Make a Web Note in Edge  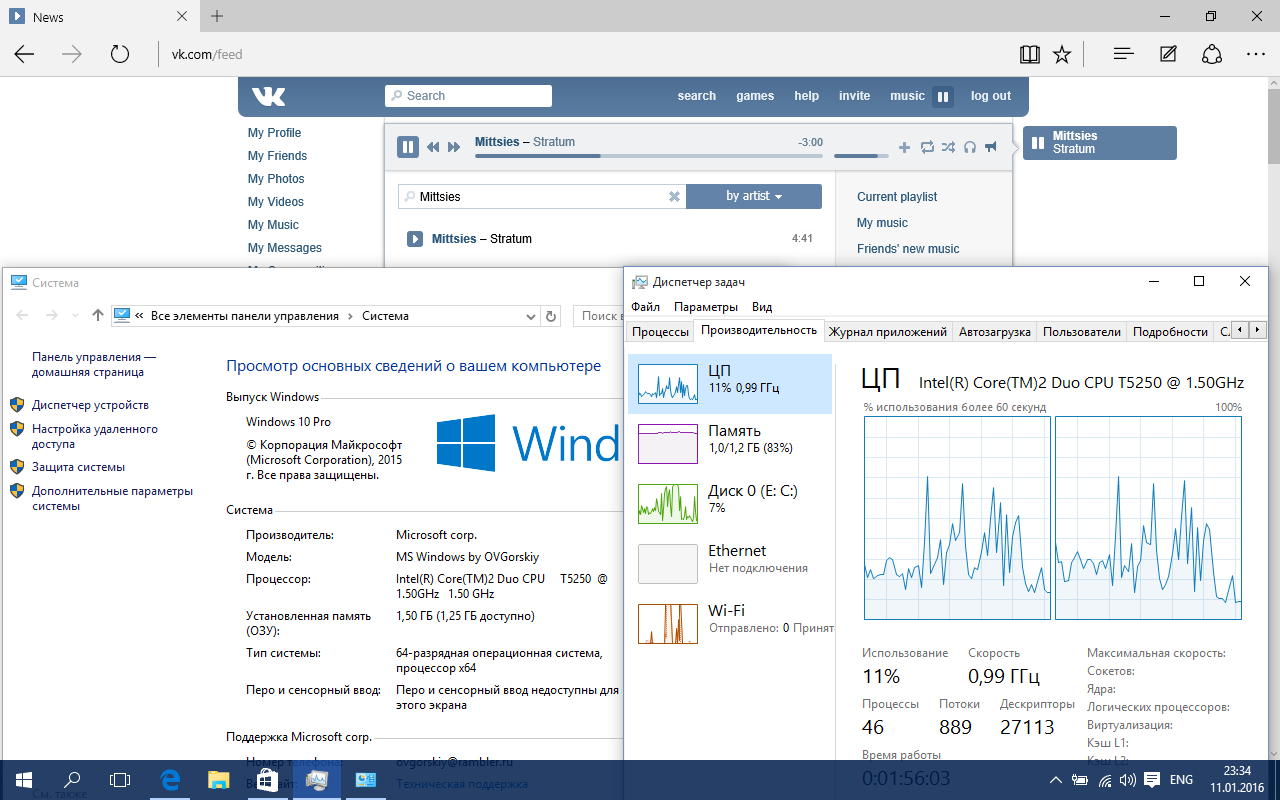(x=1167, y=54)
